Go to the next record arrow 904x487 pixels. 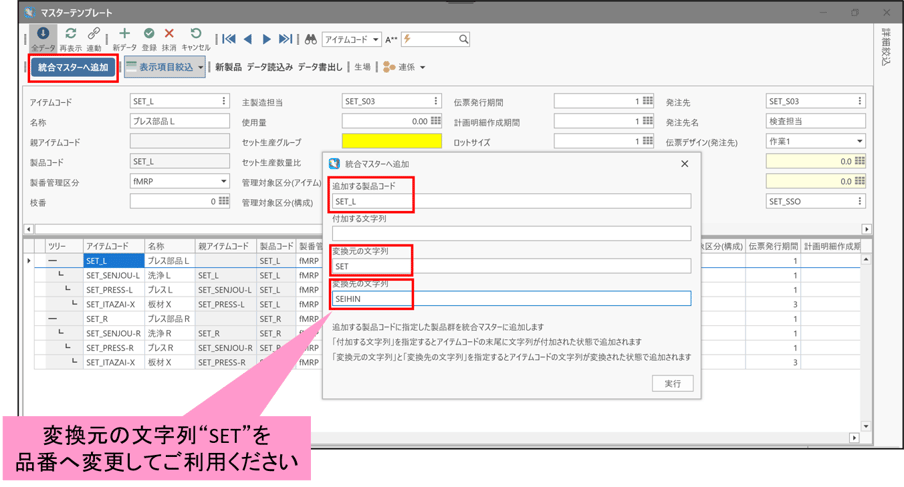tap(266, 39)
